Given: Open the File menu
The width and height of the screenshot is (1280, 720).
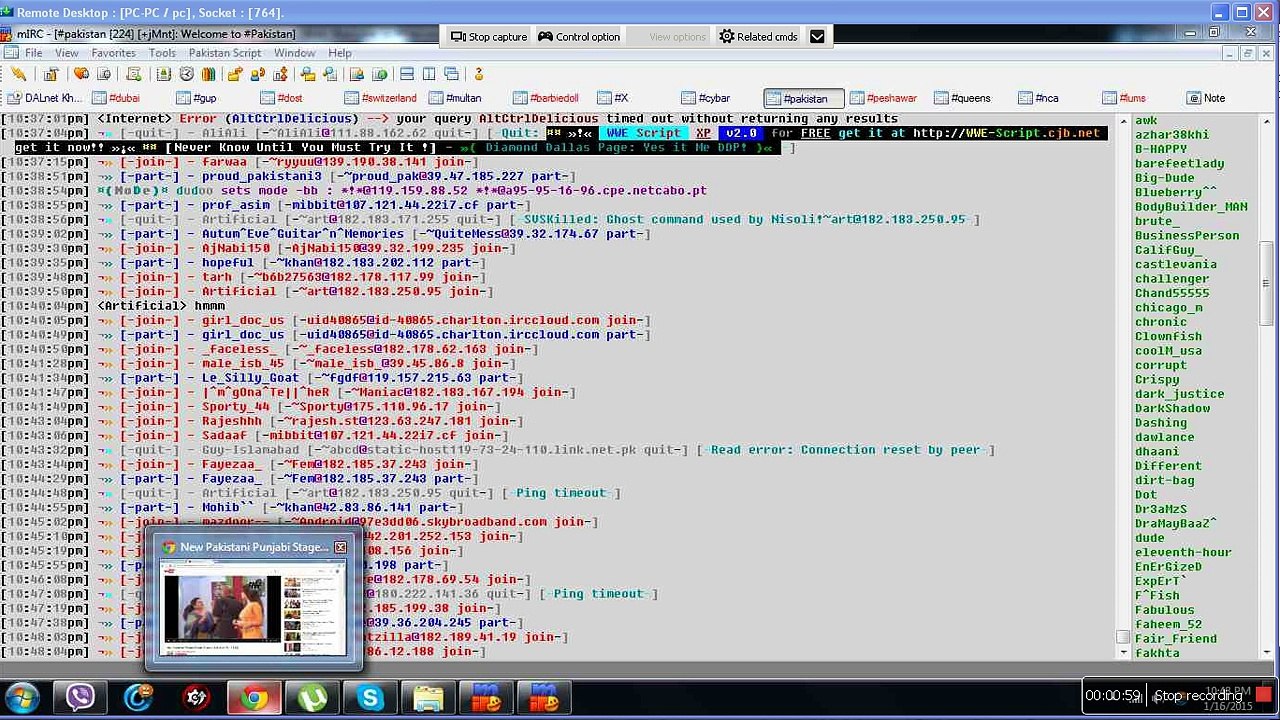Looking at the screenshot, I should click(34, 53).
